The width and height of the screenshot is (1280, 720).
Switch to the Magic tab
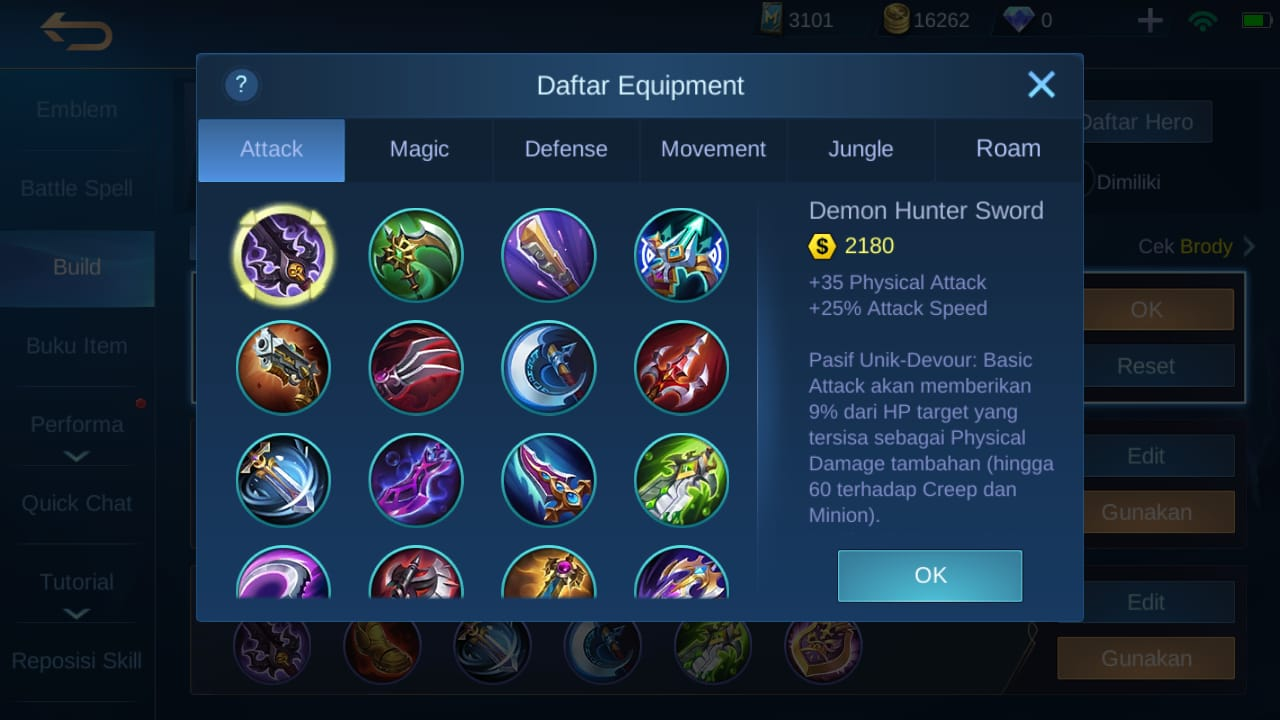(x=419, y=149)
